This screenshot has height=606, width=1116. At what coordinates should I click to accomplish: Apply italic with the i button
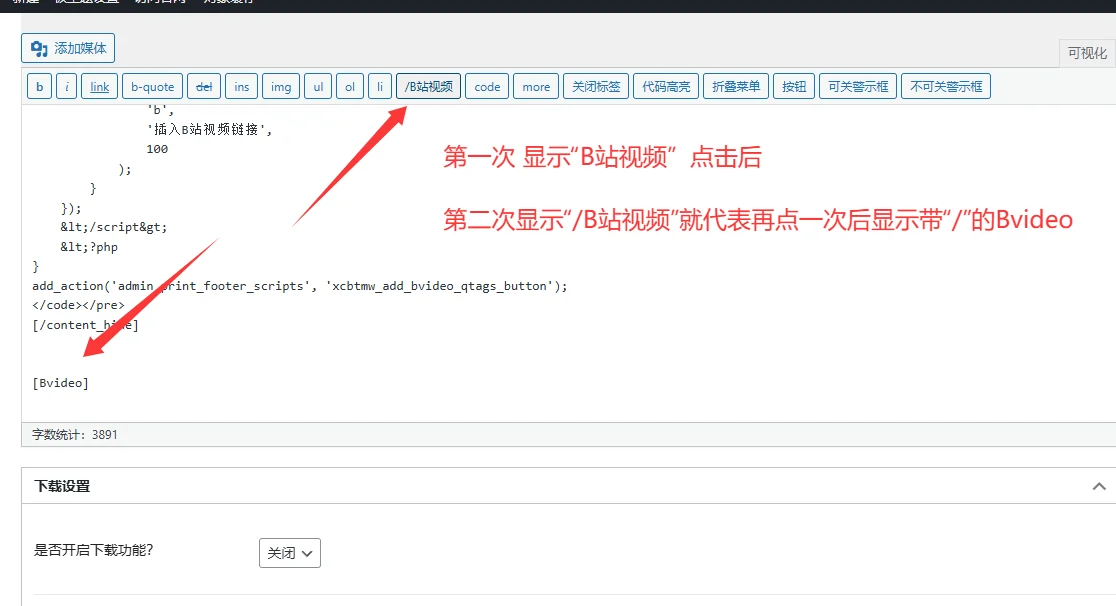click(x=67, y=87)
